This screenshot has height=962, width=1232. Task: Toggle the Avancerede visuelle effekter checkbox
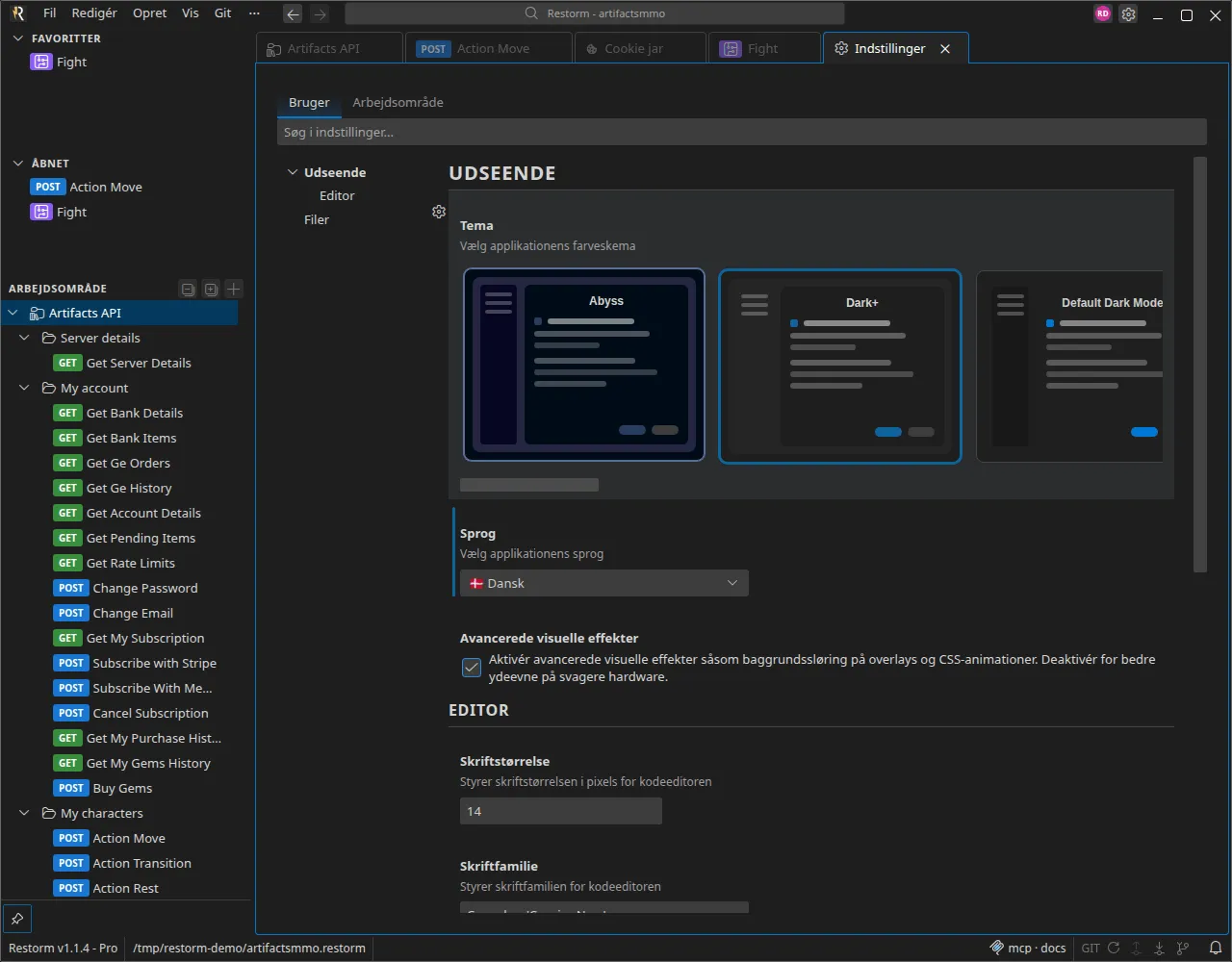[472, 668]
